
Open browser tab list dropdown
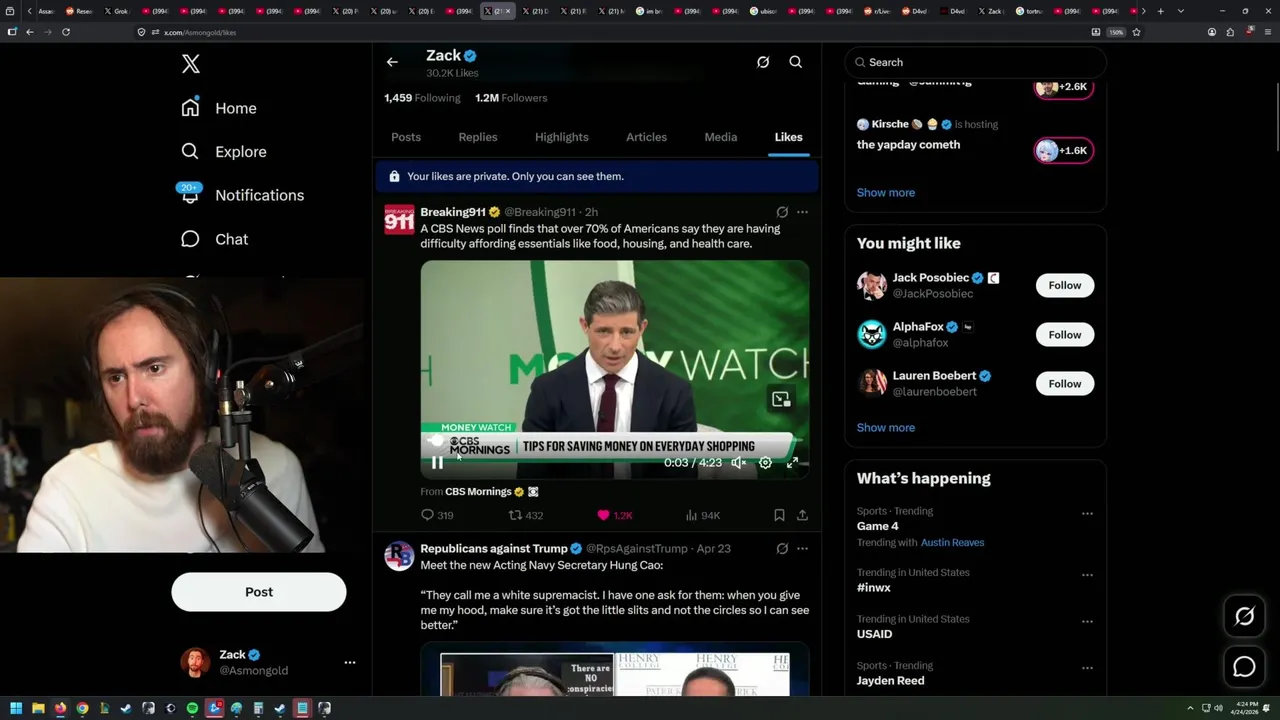(x=1181, y=11)
